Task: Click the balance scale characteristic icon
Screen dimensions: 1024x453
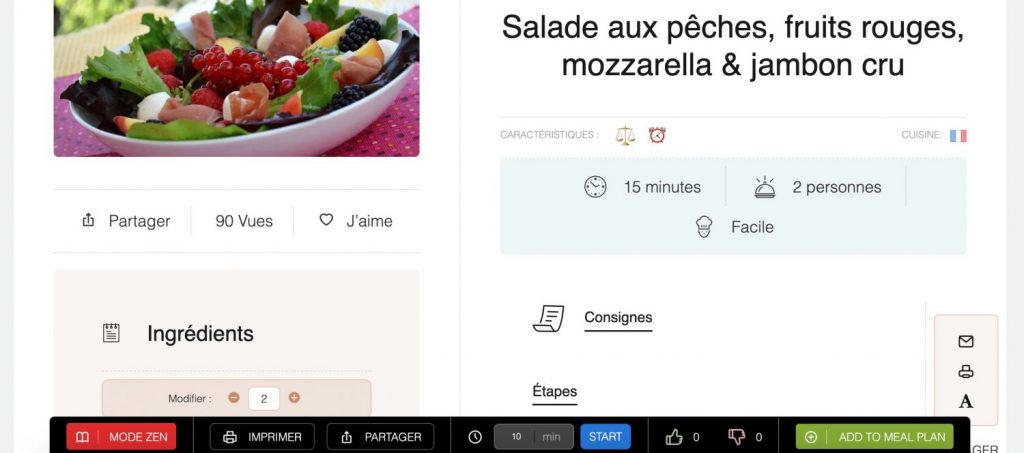Action: (x=625, y=135)
